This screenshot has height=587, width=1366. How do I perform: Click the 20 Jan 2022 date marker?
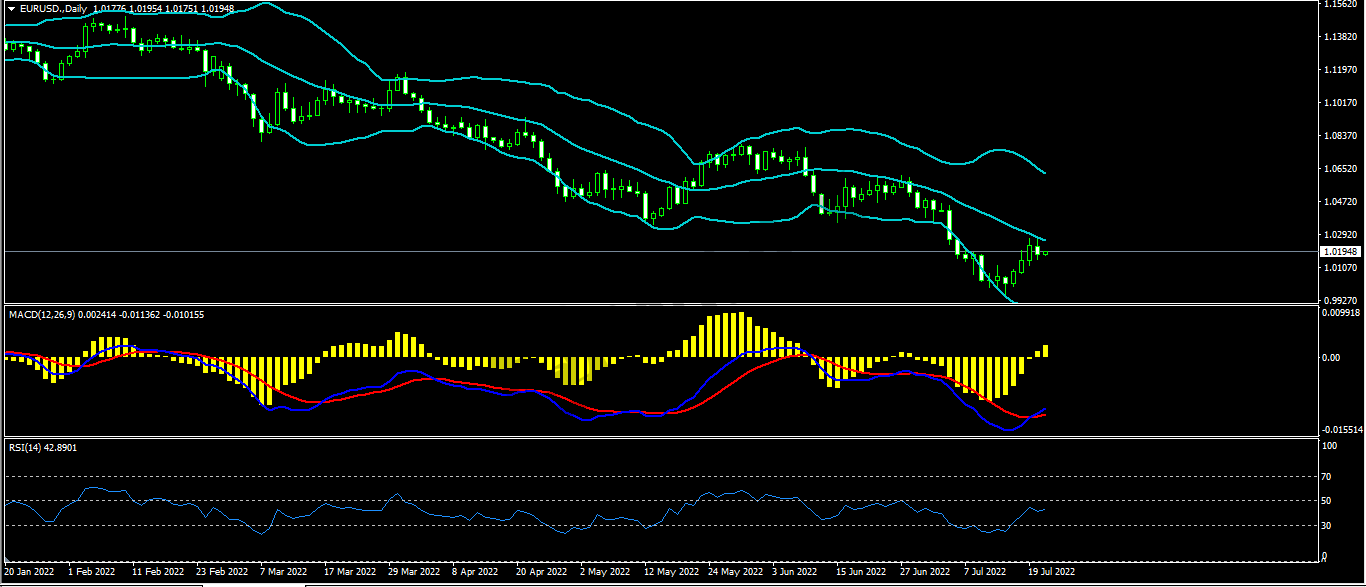(30, 573)
